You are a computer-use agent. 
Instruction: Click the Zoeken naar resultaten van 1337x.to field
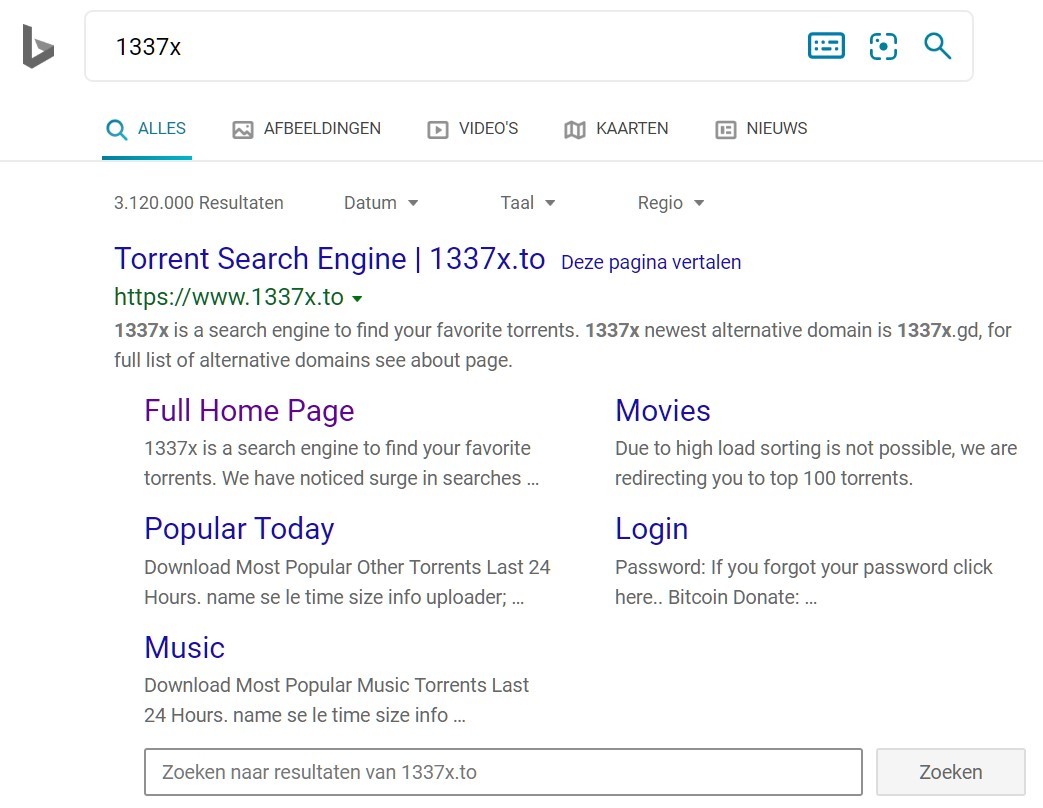coord(504,772)
